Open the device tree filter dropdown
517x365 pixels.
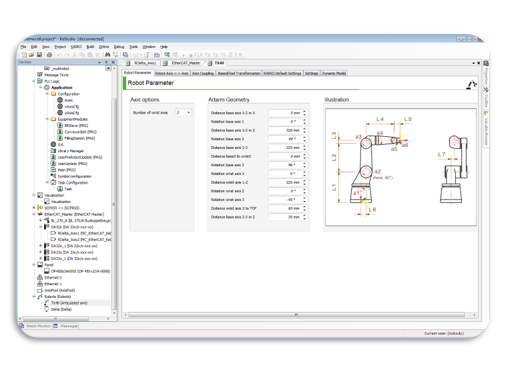click(108, 68)
